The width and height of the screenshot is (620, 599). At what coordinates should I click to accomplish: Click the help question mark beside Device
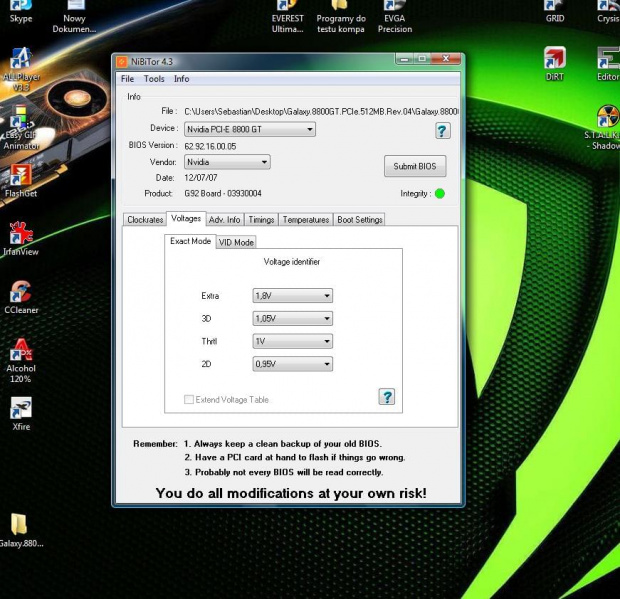(442, 130)
